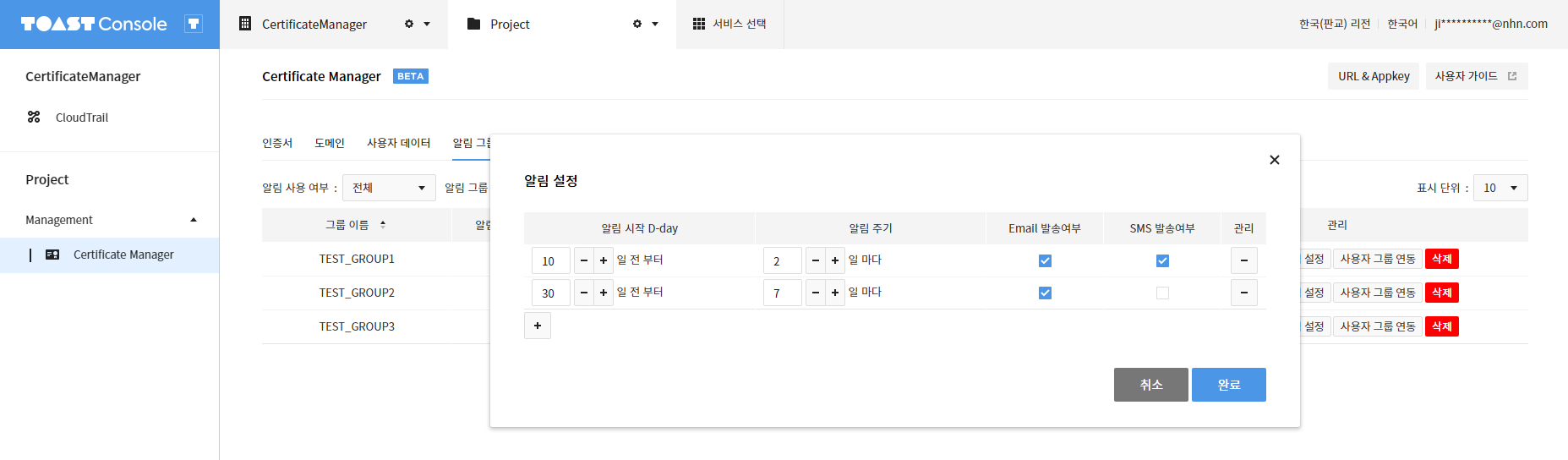This screenshot has width=1568, height=460.
Task: Add a new alarm setting row
Action: (538, 326)
